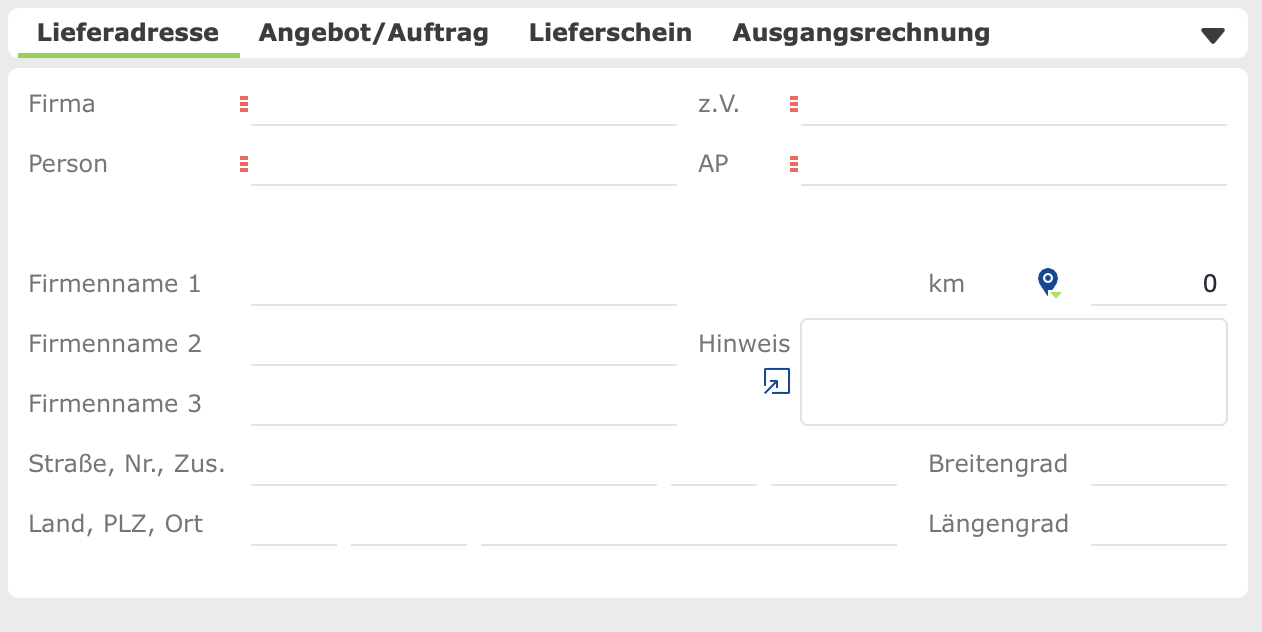The height and width of the screenshot is (632, 1262).
Task: Switch to the Angebot/Auftrag tab
Action: 374,33
